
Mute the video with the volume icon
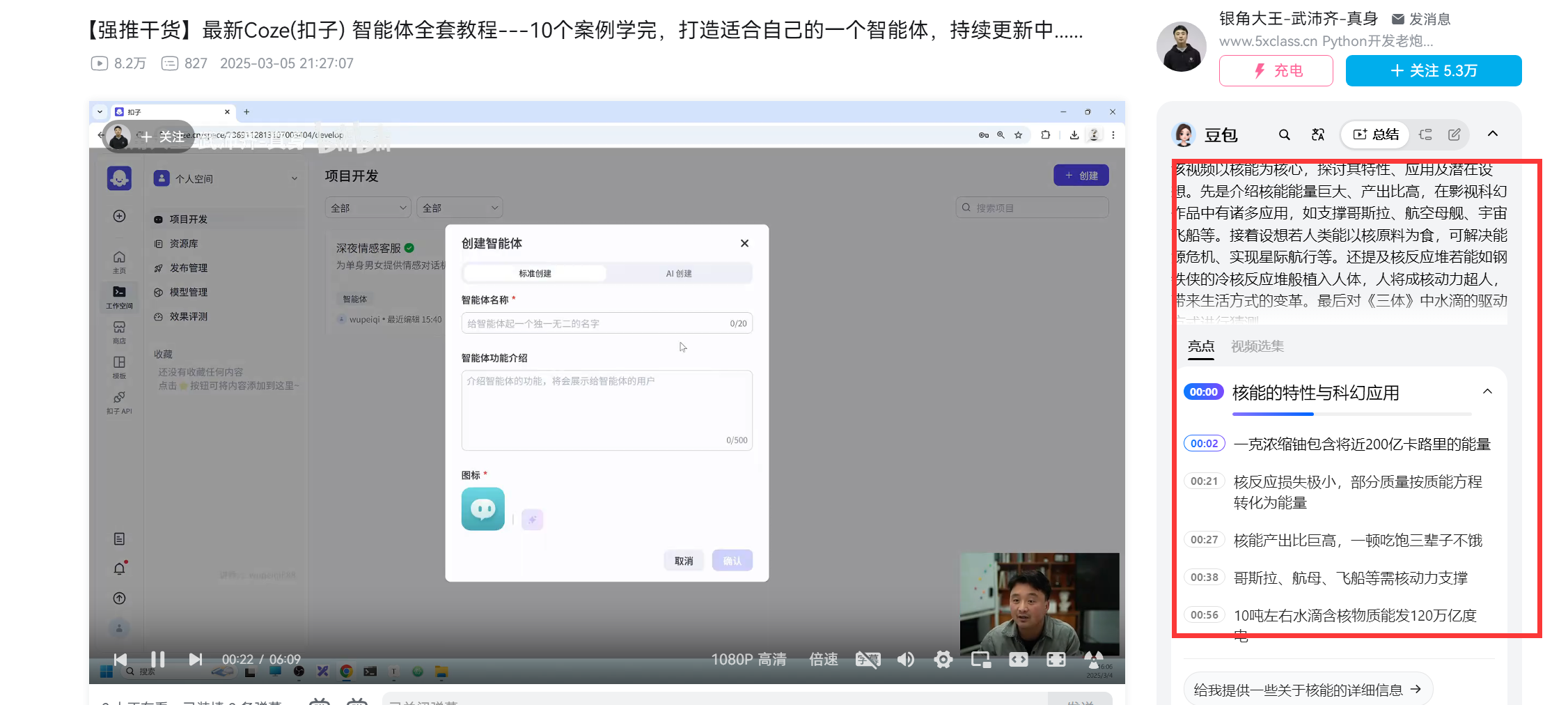click(x=906, y=659)
